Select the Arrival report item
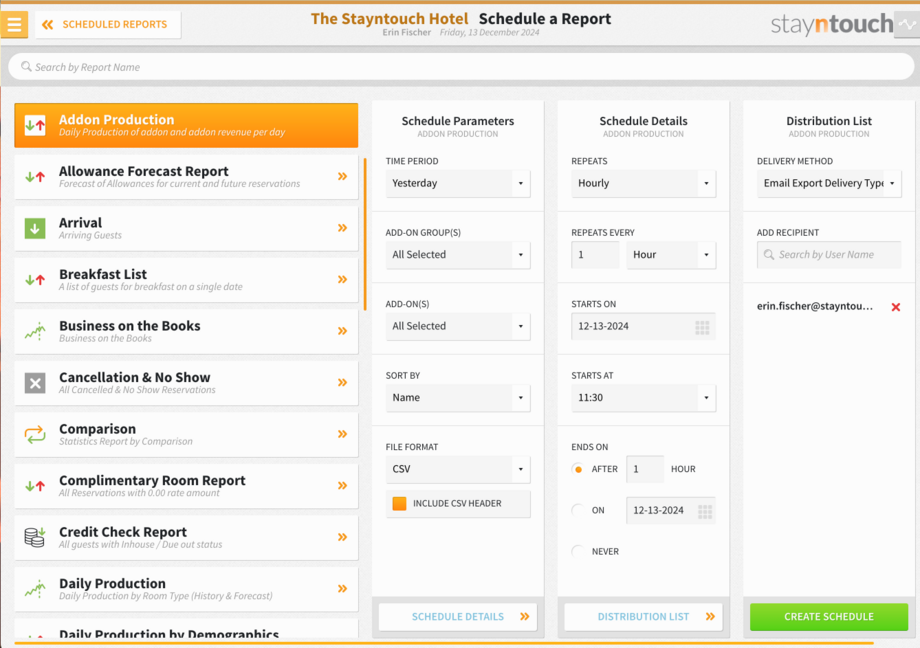The width and height of the screenshot is (920, 648). [x=186, y=228]
